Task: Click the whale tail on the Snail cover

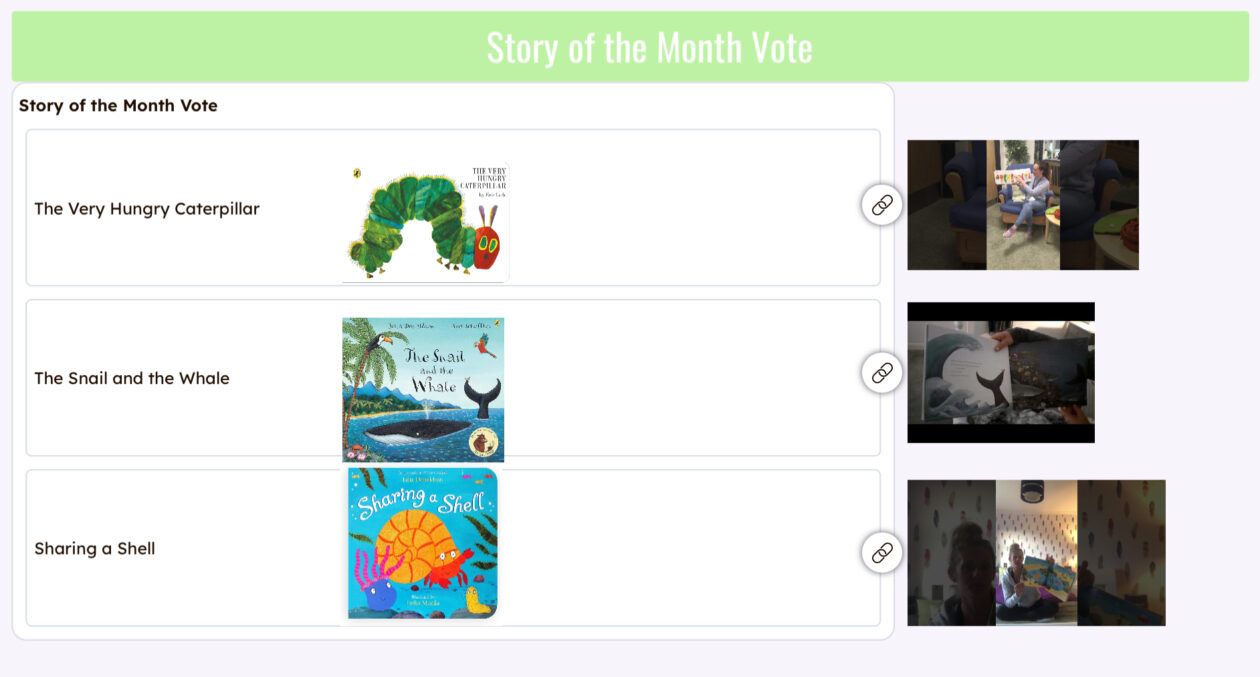Action: pos(484,397)
